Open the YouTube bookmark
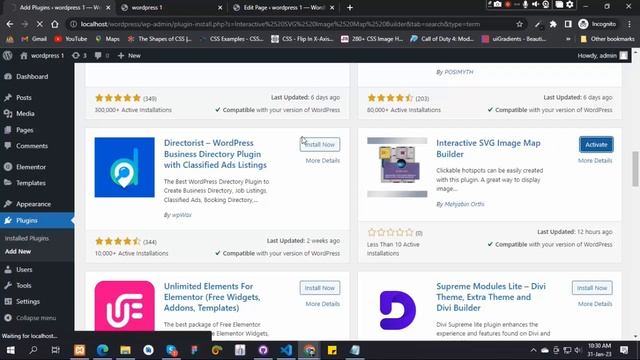The width and height of the screenshot is (640, 360). [x=71, y=39]
